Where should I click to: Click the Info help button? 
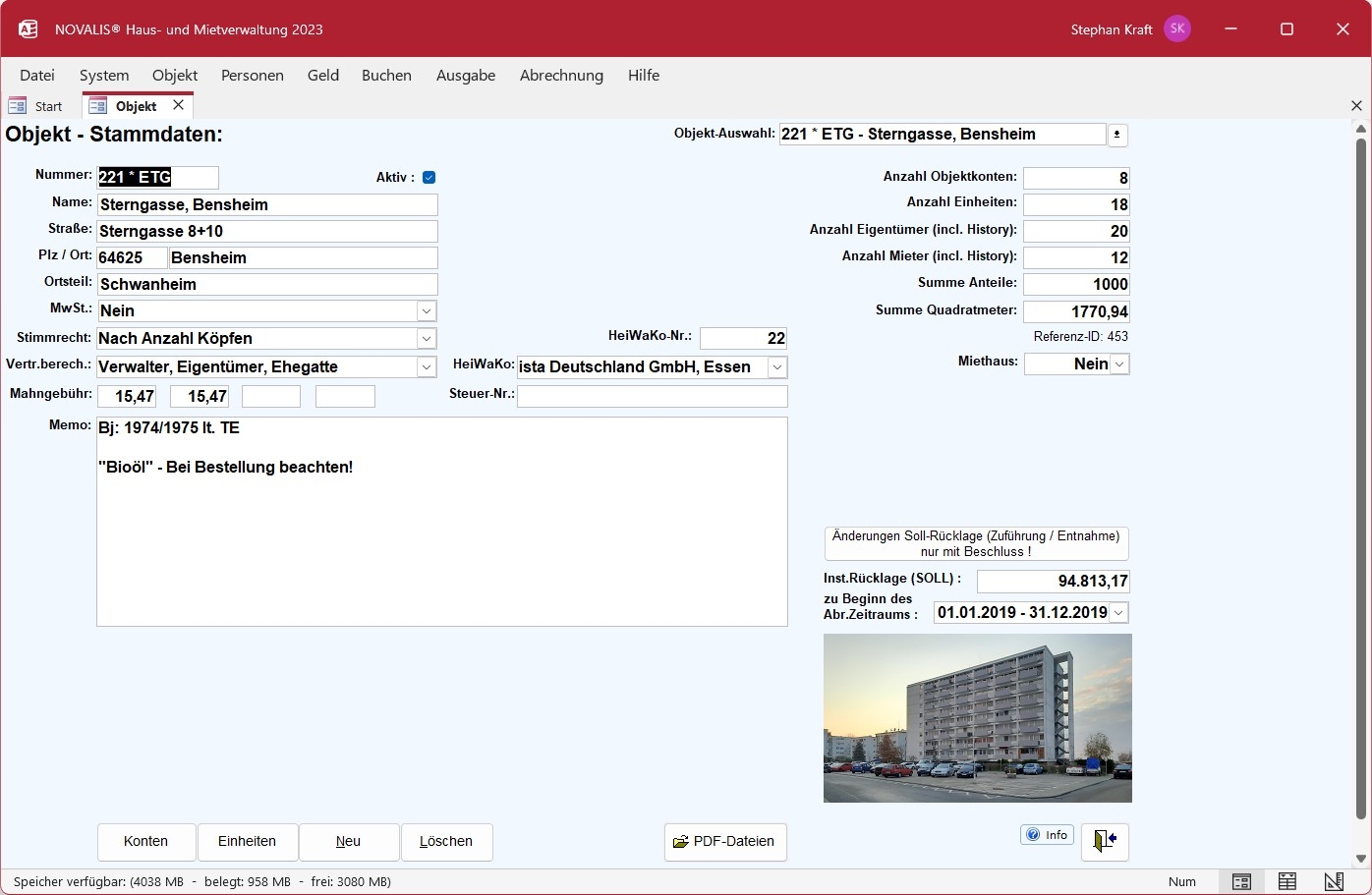click(1047, 835)
